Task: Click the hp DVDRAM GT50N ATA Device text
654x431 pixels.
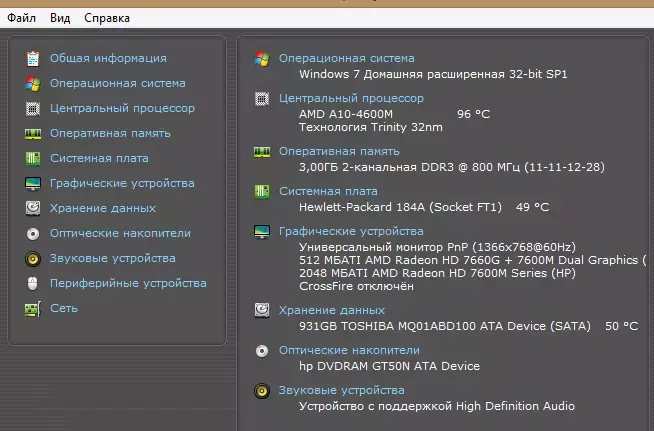Action: (x=390, y=366)
